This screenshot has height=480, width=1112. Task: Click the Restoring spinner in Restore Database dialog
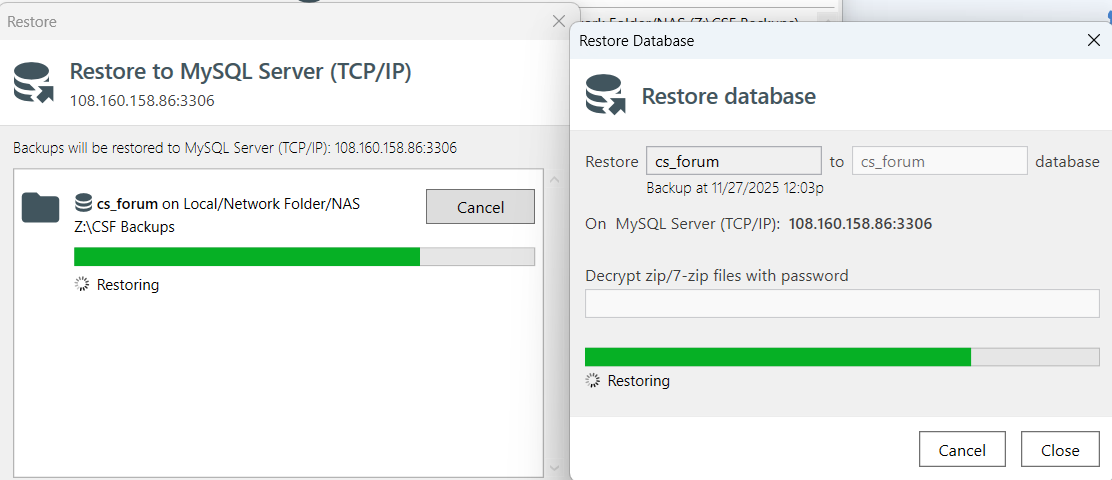593,381
